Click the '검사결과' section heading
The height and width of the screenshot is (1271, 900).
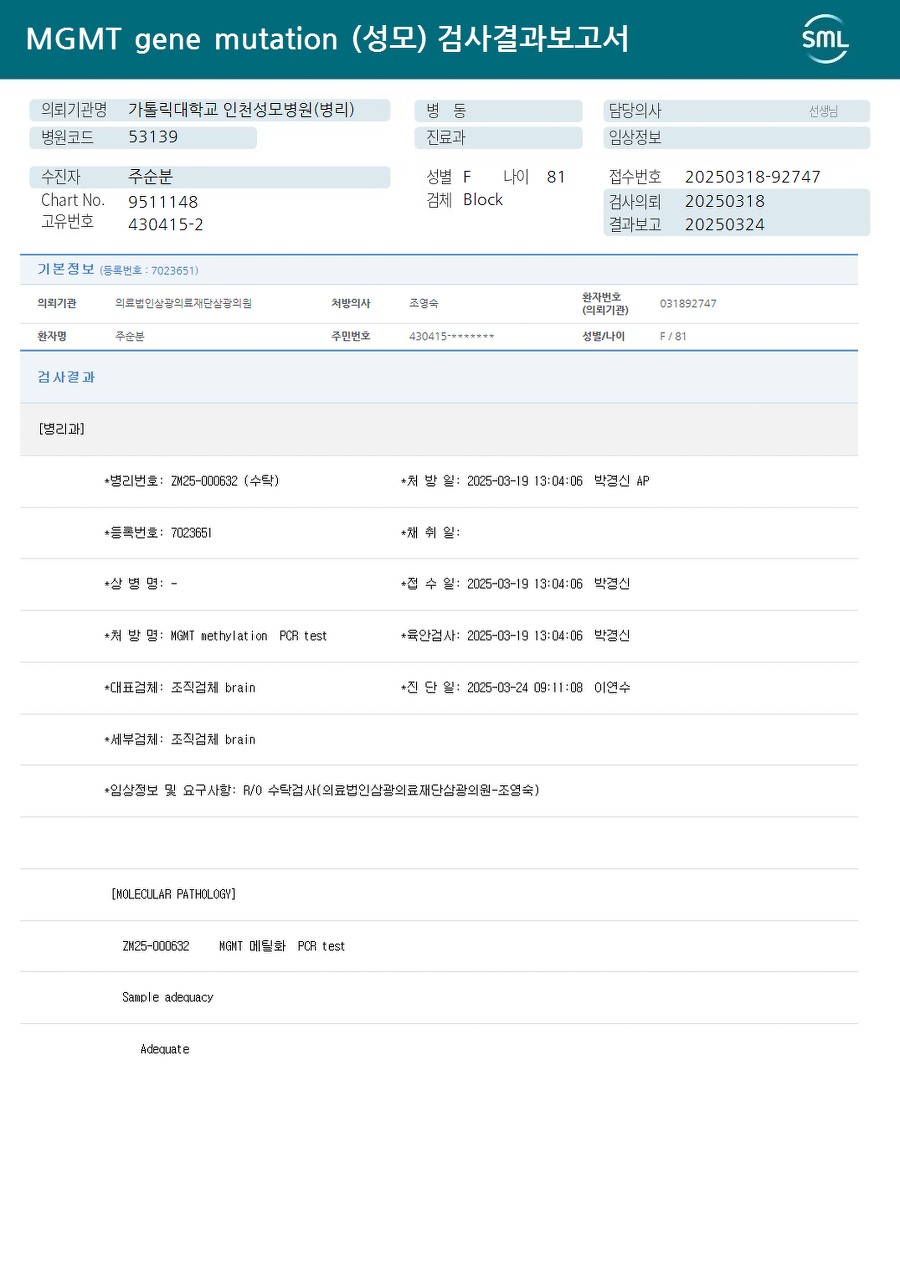(66, 377)
